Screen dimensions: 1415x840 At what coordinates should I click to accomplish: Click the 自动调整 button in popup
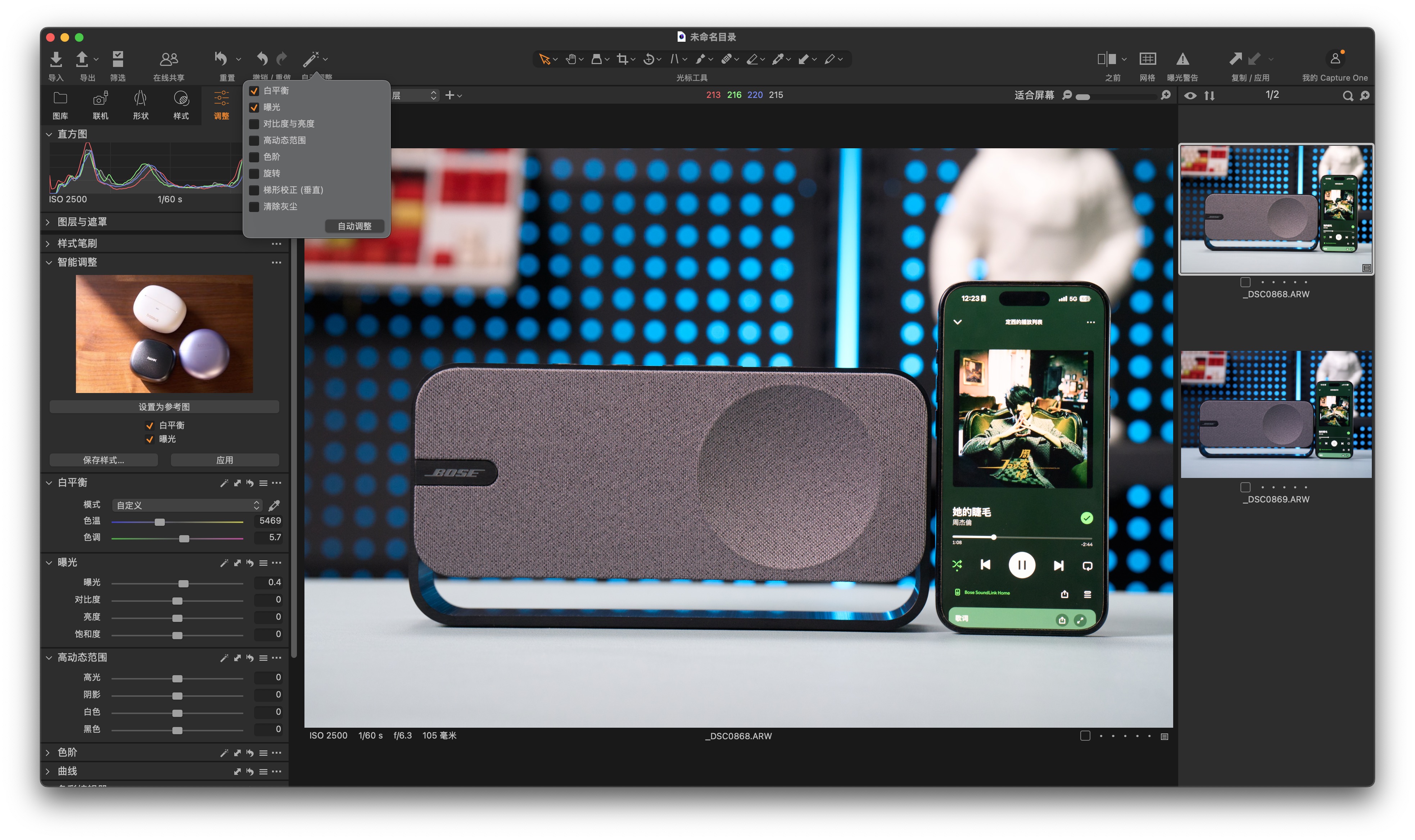point(355,226)
